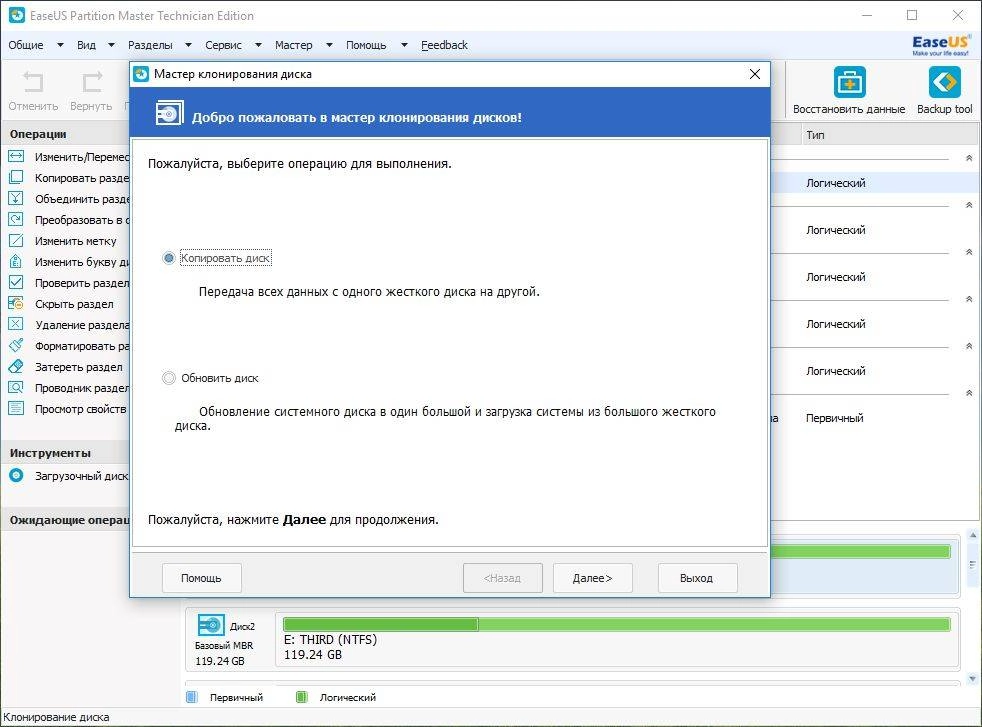Click the Проверить раздел check icon
The image size is (982, 727).
click(16, 282)
